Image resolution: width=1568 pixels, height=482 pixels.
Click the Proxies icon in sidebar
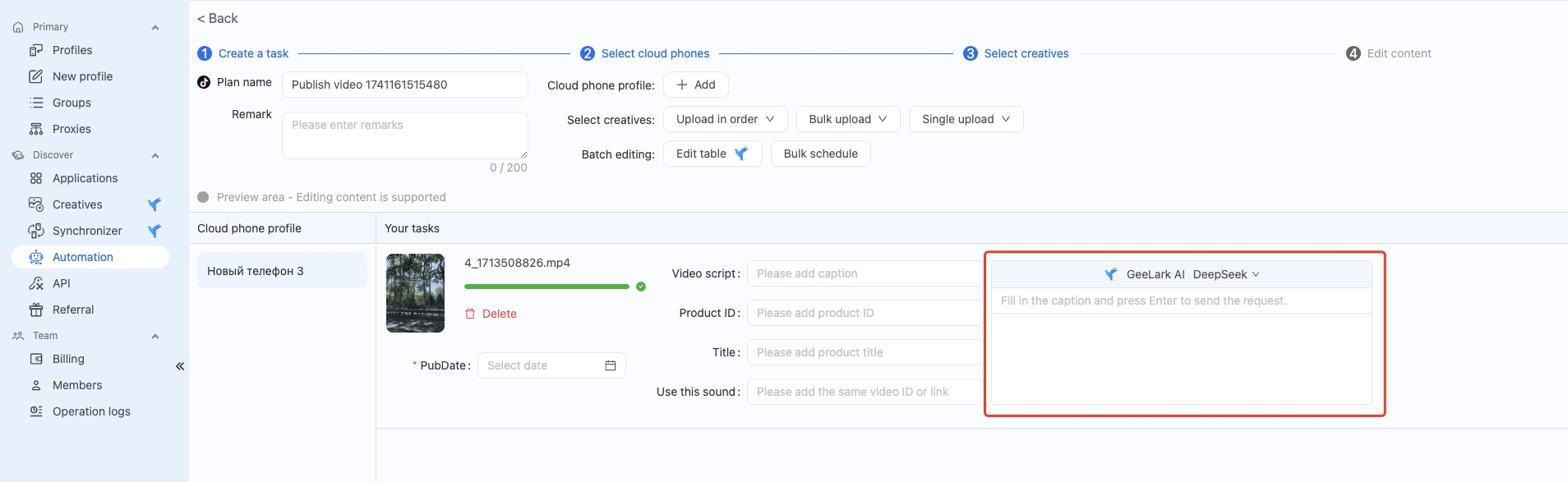(x=36, y=129)
